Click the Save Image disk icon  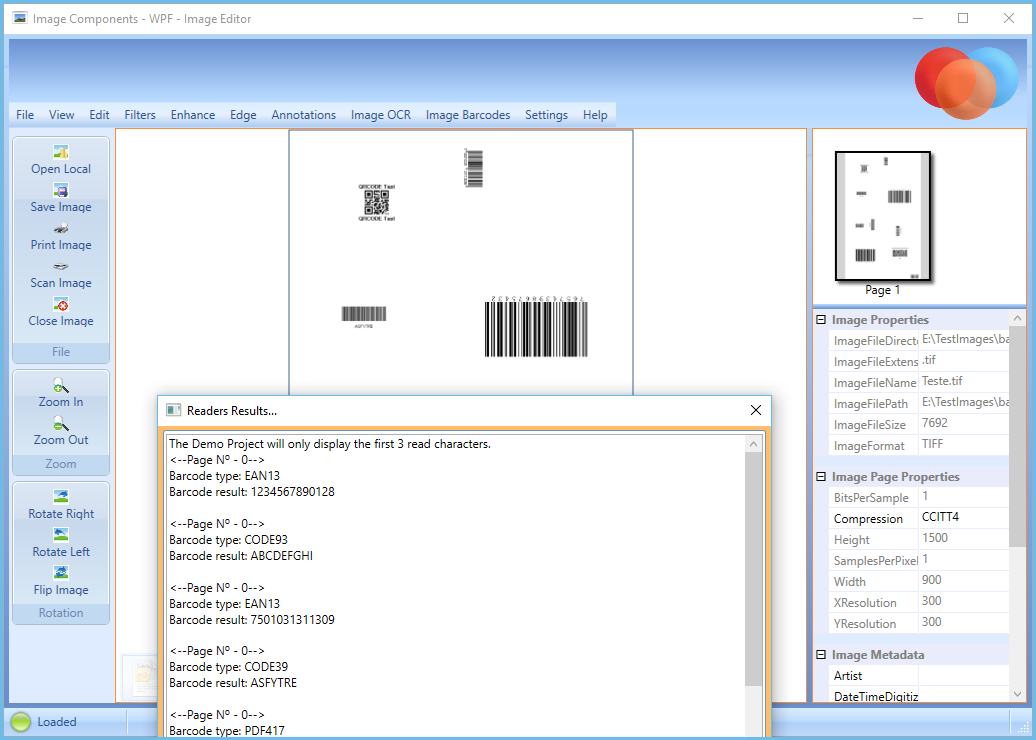61,192
